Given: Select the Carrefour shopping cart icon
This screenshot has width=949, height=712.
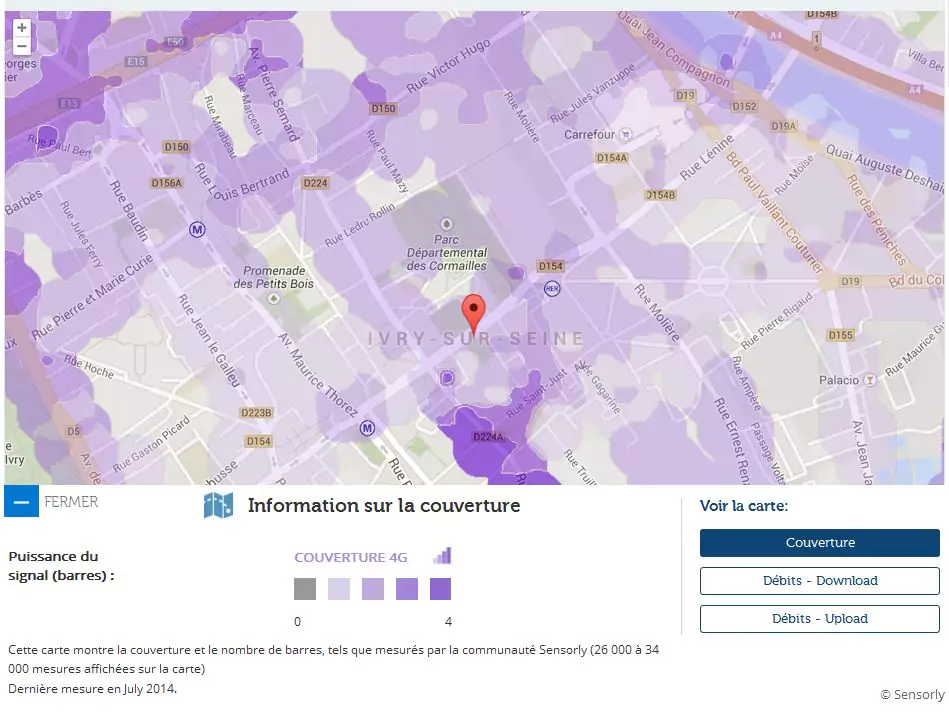Looking at the screenshot, I should (625, 134).
